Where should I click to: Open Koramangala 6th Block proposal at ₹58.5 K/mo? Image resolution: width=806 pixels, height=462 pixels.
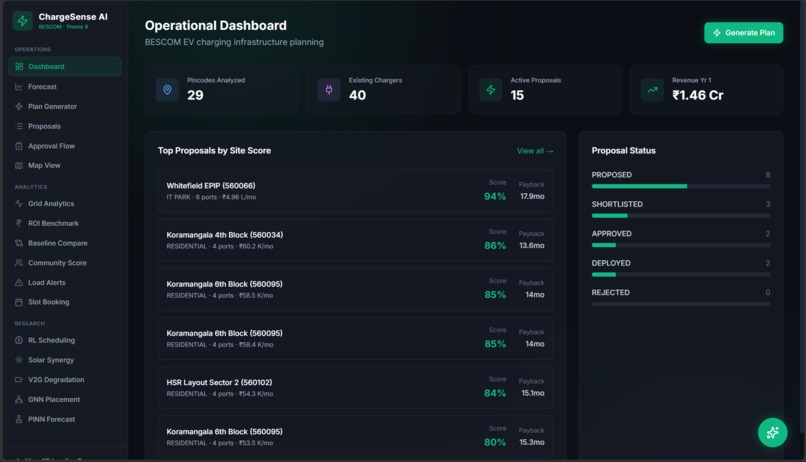coord(355,289)
